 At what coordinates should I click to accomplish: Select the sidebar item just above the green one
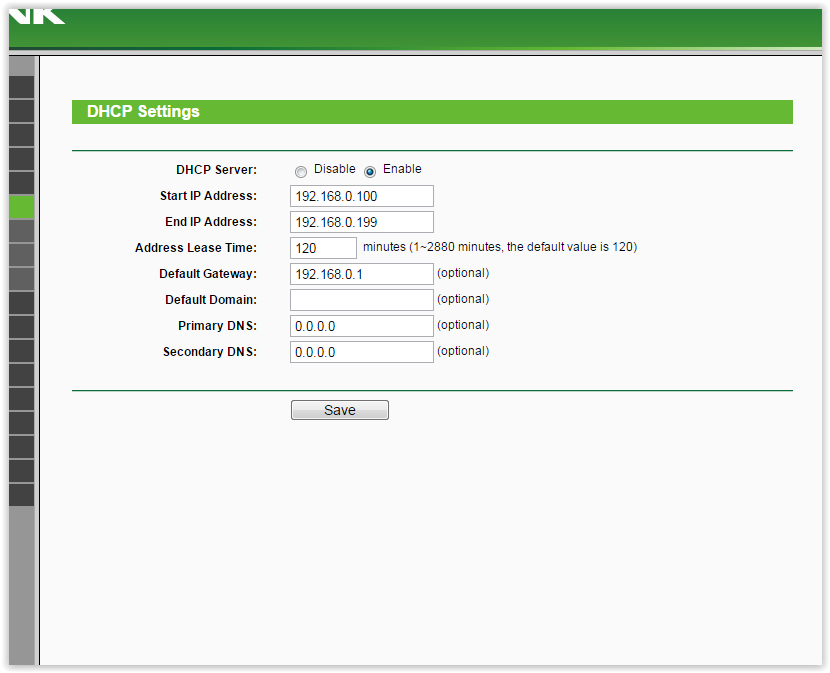(21, 183)
